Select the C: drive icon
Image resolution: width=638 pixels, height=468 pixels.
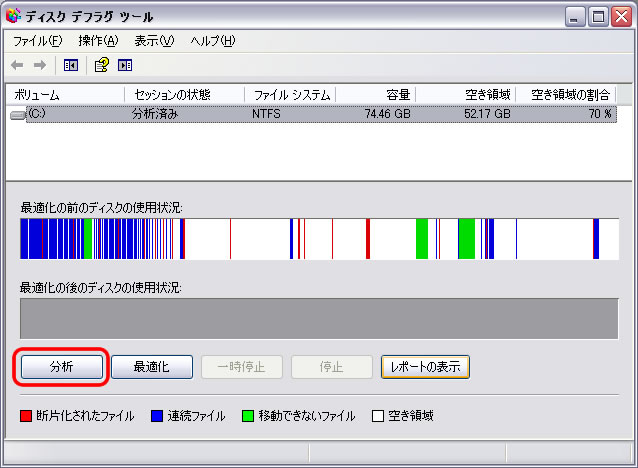pyautogui.click(x=18, y=115)
